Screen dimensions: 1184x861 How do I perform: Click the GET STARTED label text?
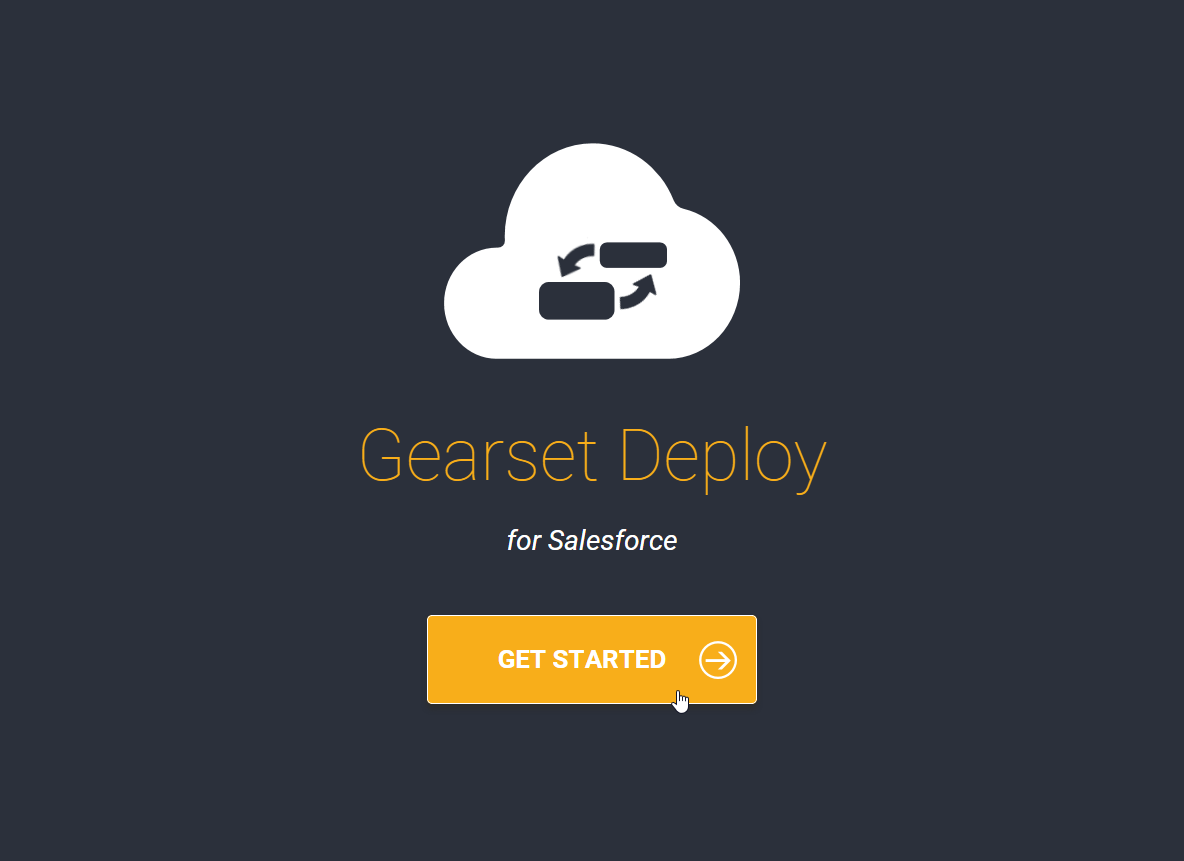click(582, 660)
